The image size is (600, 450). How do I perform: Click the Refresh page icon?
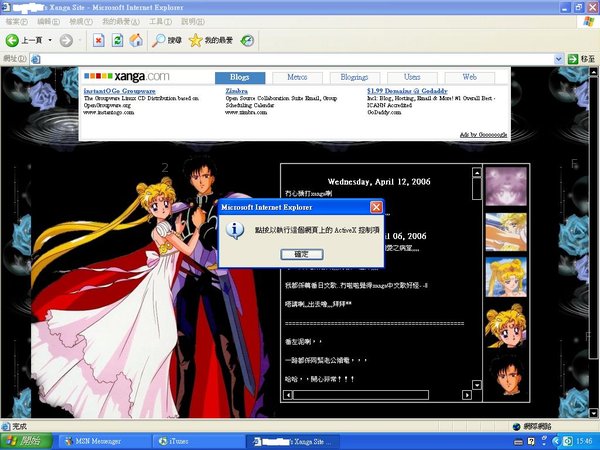117,40
